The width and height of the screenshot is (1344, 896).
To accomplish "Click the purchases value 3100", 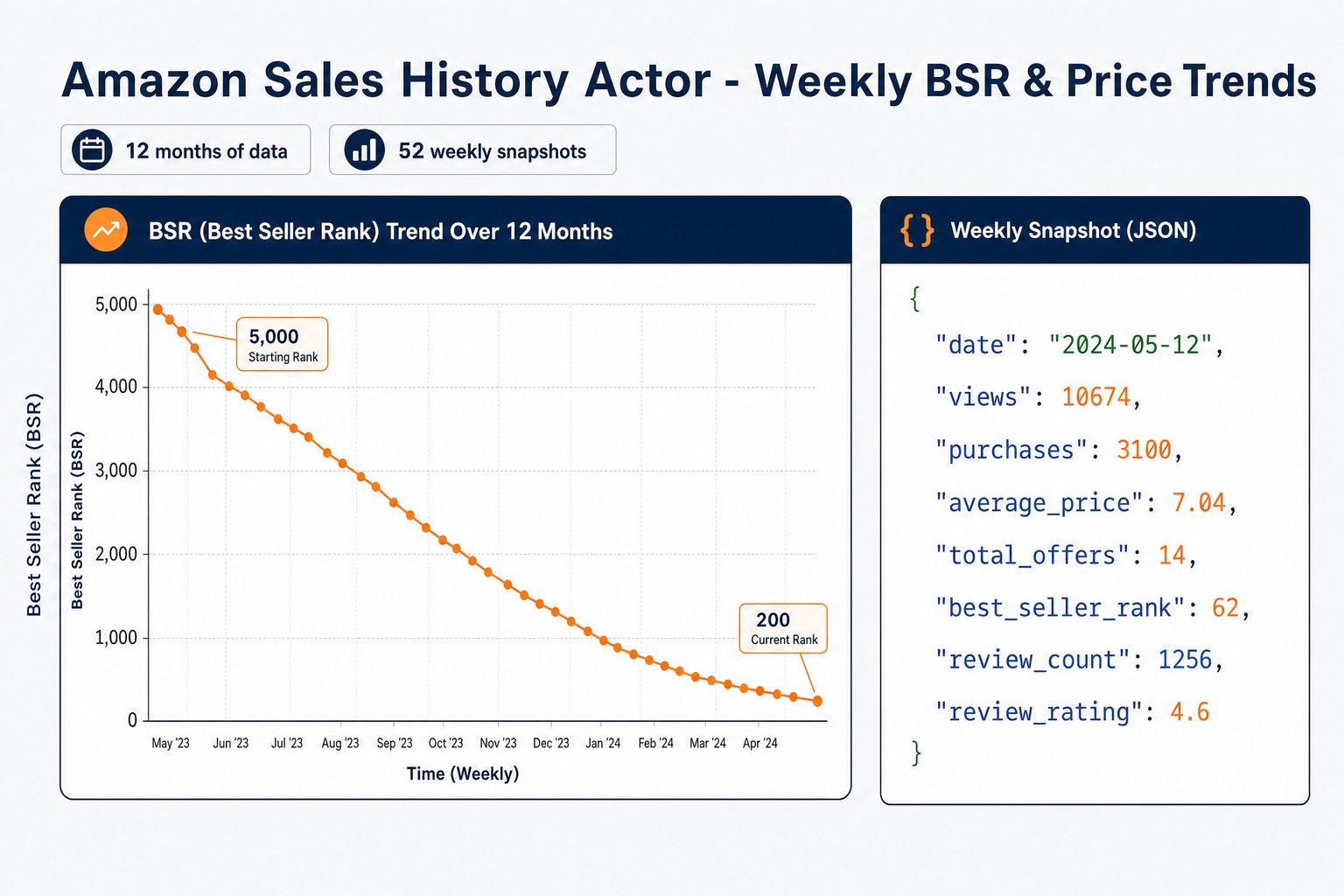I will [1144, 450].
